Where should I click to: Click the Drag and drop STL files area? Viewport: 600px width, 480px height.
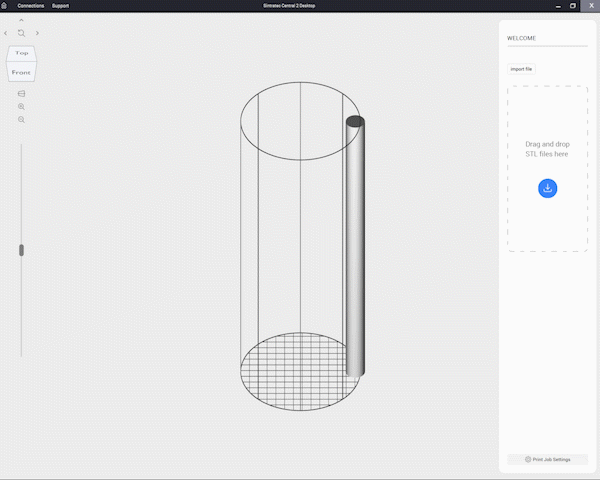(x=548, y=169)
